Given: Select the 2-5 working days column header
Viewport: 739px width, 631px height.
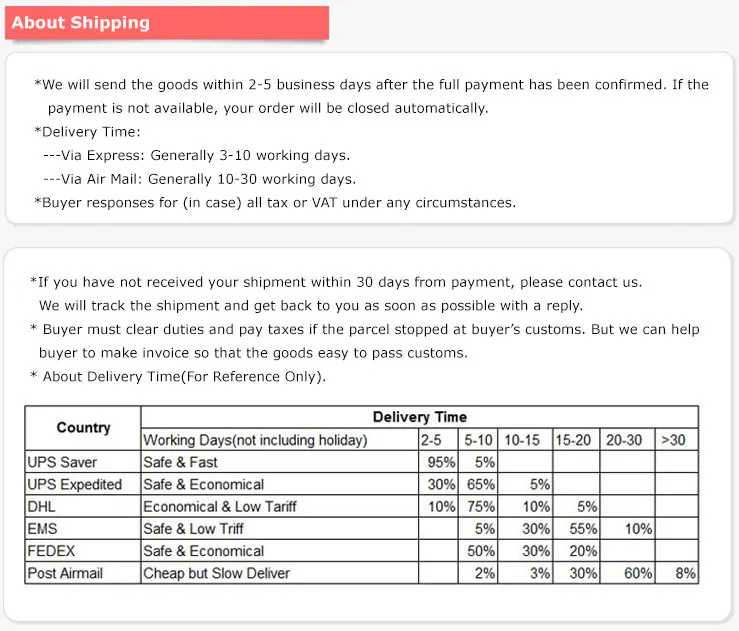Looking at the screenshot, I should pos(438,440).
